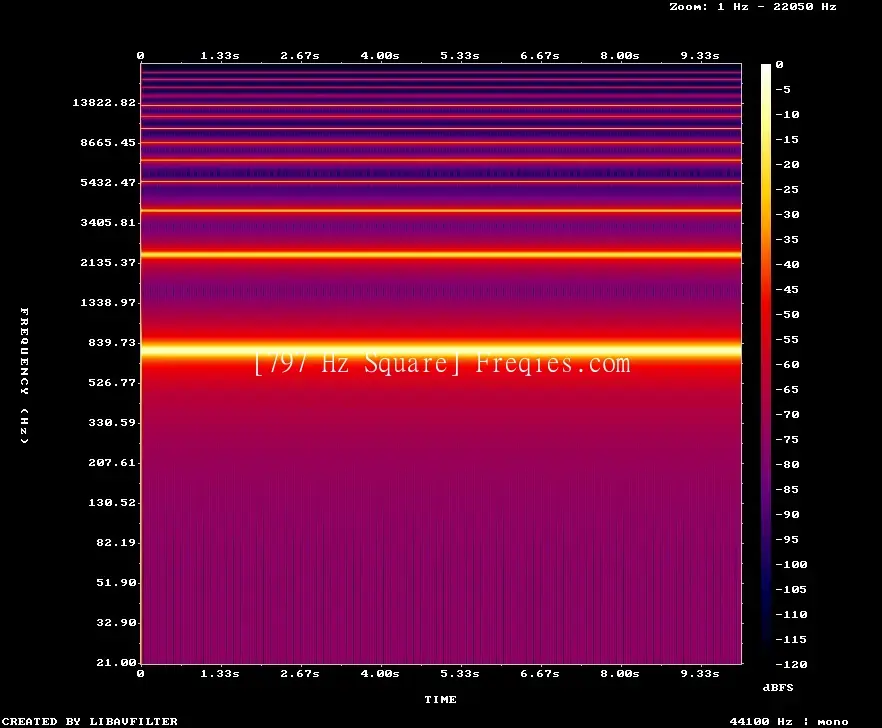Click the -110 value on the dBFS scale
882x728 pixels.
[x=791, y=614]
